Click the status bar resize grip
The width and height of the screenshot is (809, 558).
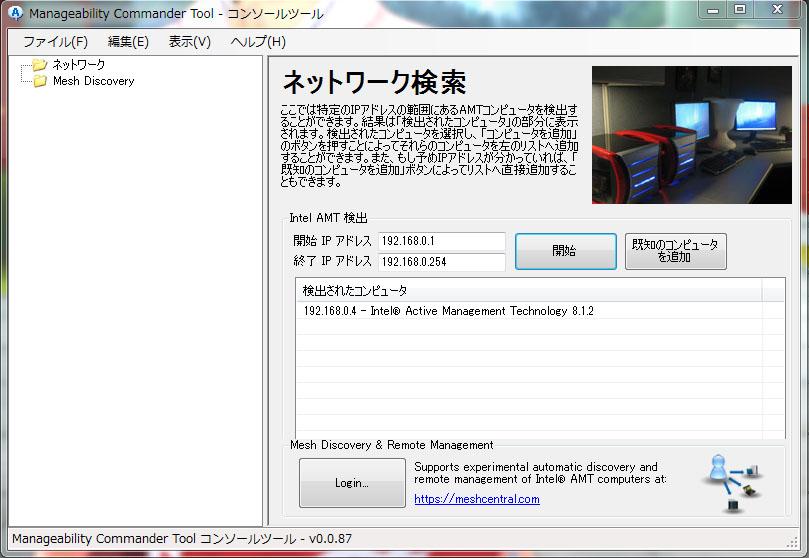[793, 541]
